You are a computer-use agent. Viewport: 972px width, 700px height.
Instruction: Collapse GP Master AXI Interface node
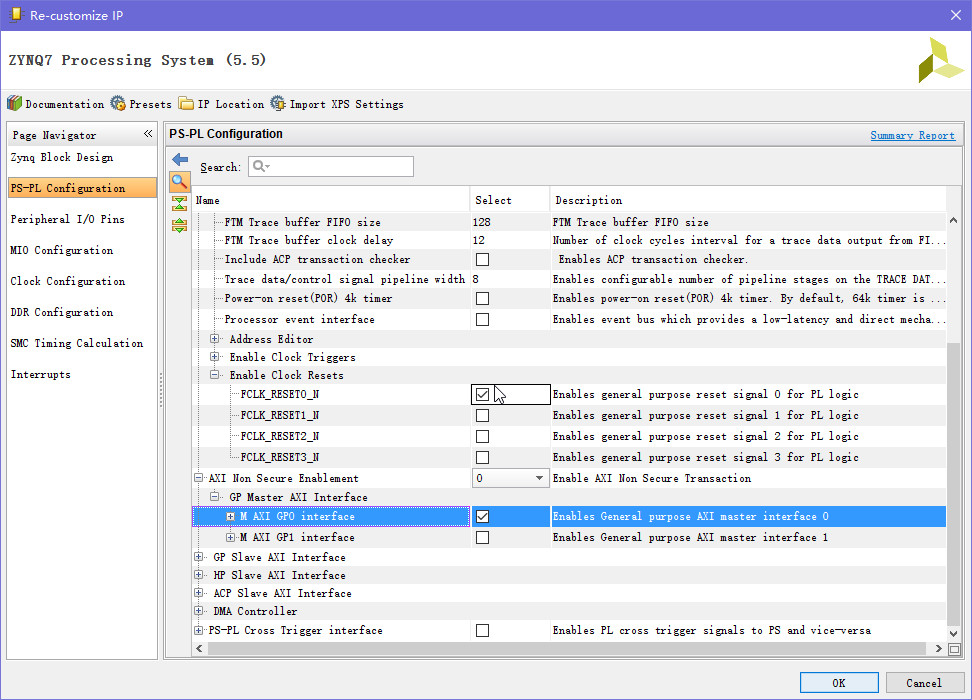214,496
